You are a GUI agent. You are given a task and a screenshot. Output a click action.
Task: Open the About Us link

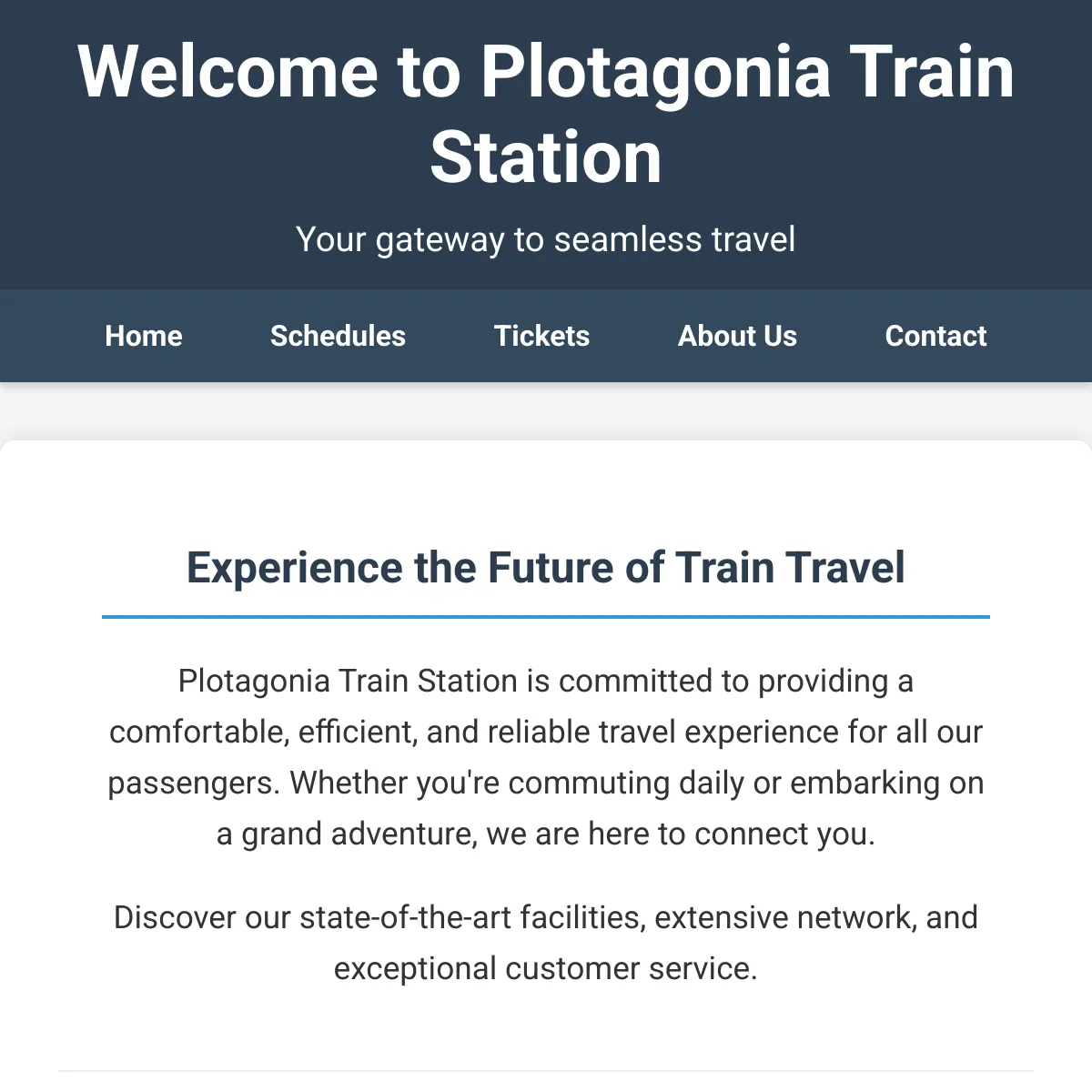click(x=737, y=336)
